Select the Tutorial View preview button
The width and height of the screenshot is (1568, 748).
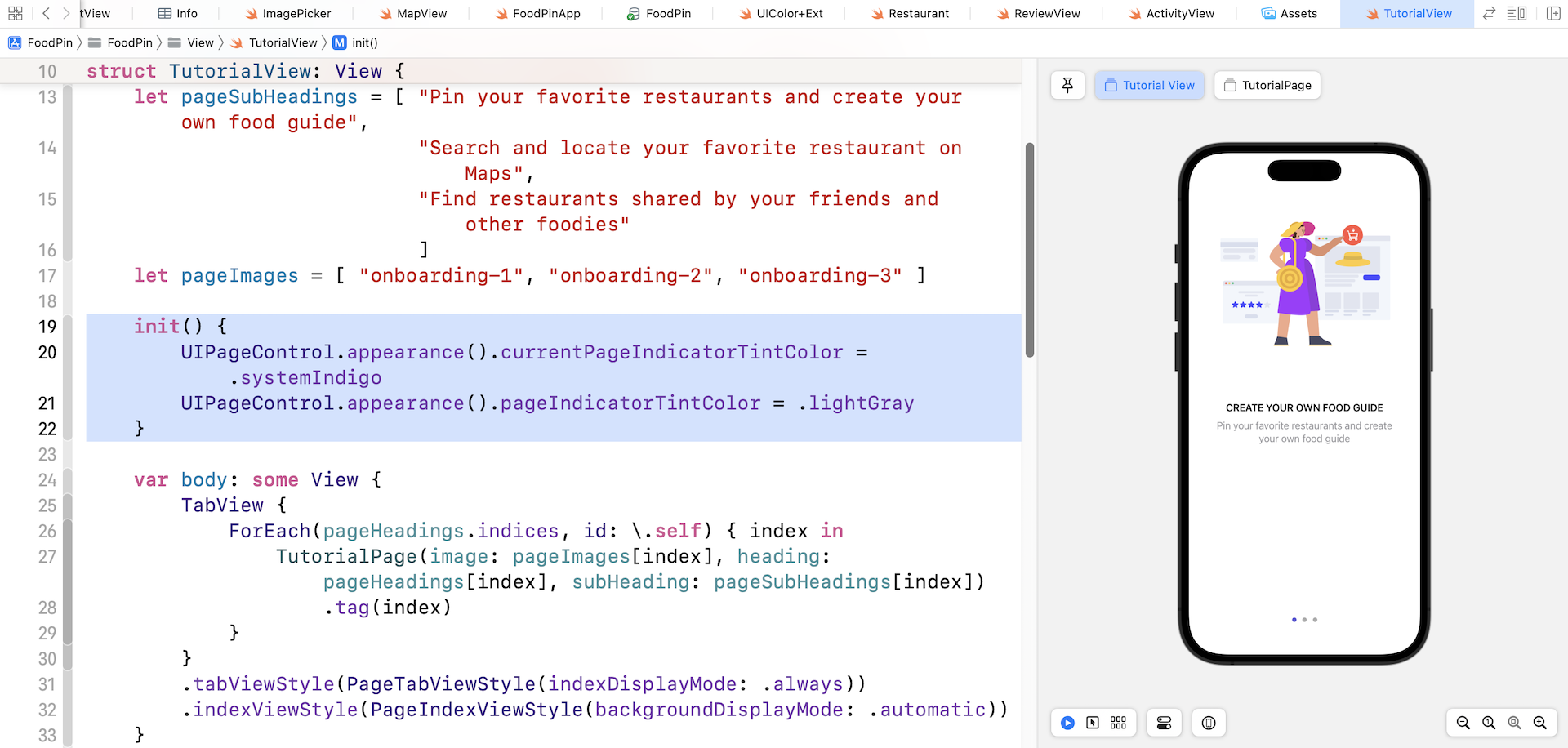[1149, 85]
